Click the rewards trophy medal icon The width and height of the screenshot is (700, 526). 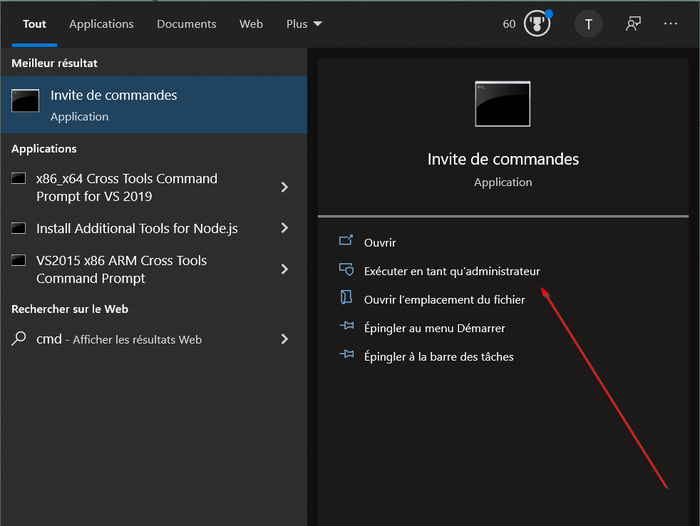tap(537, 24)
